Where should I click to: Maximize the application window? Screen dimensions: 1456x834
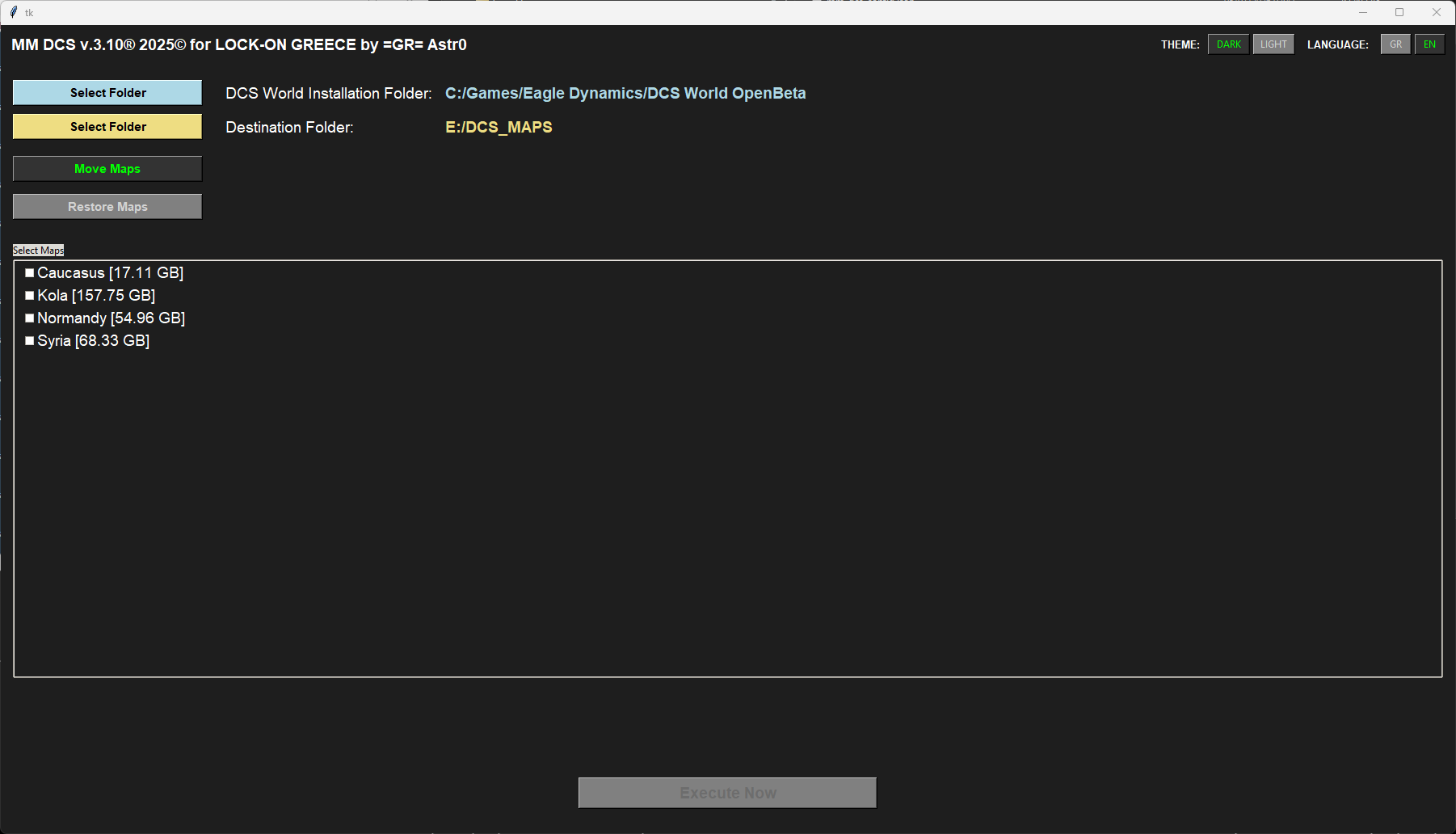point(1399,12)
